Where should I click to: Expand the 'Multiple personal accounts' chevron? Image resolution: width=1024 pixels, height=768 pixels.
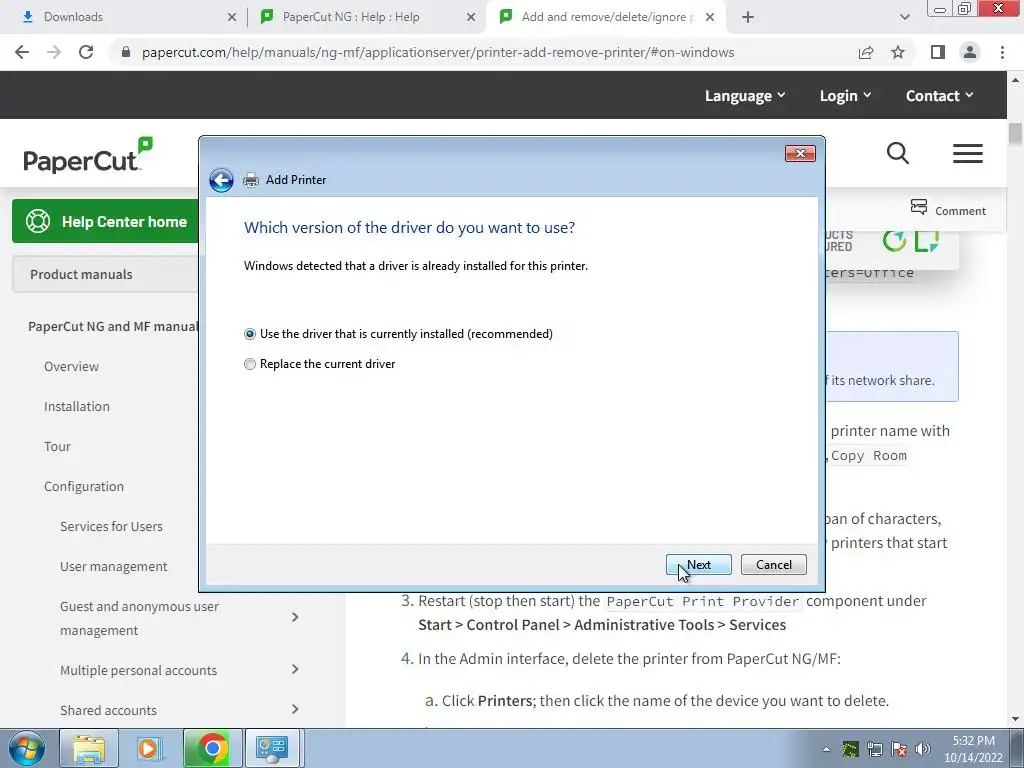[x=295, y=669]
